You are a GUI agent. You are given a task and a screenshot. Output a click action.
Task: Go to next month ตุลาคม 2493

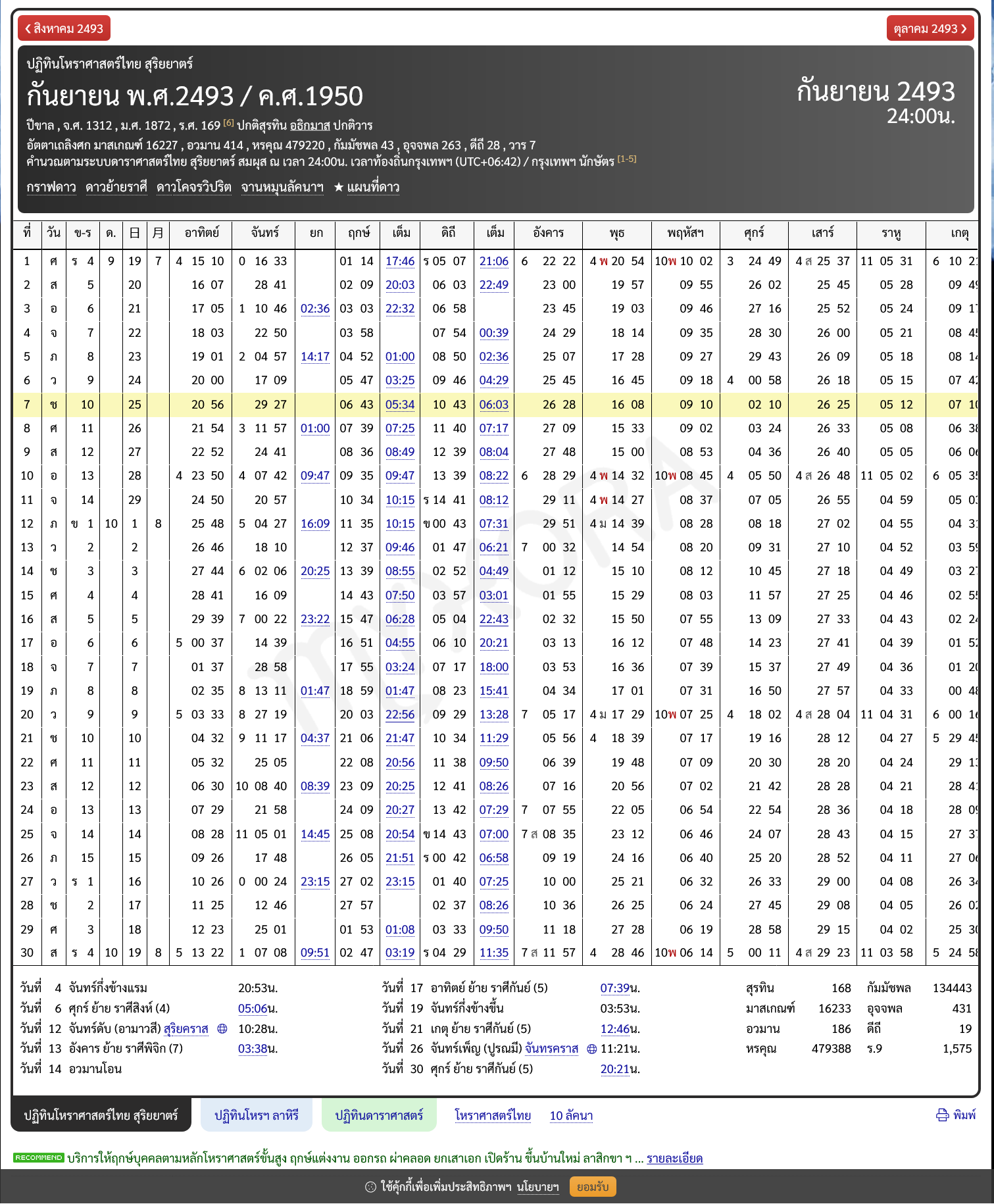pos(930,28)
